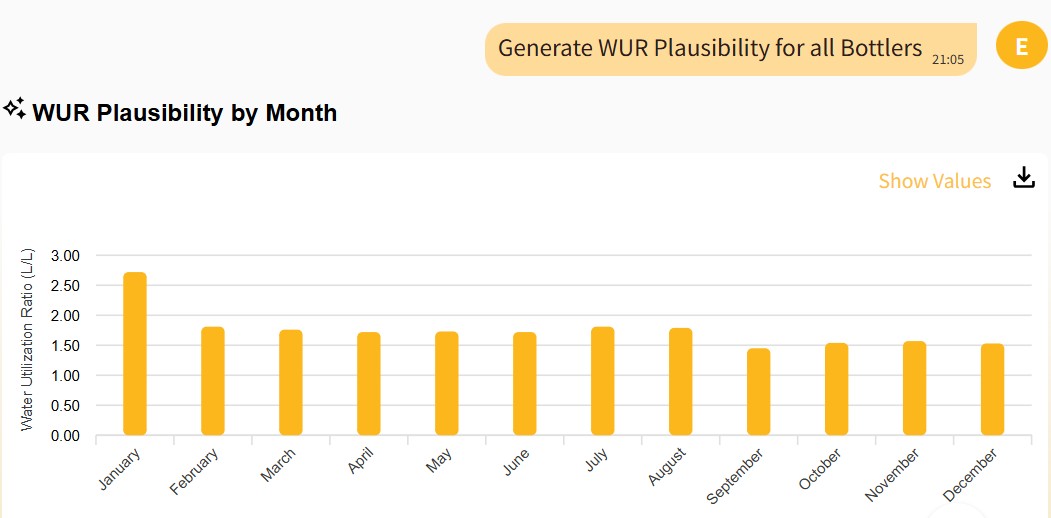Screen dimensions: 1051x518
Task: Select the November bar
Action: 915,388
